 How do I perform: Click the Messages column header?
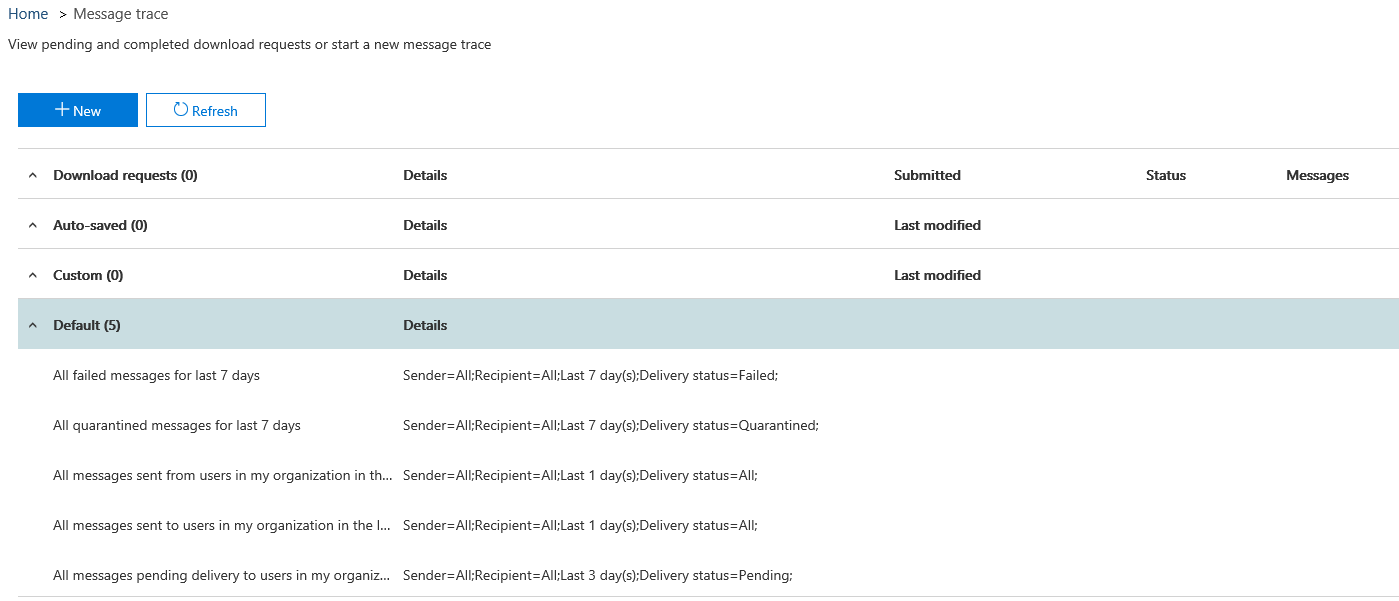click(1317, 175)
